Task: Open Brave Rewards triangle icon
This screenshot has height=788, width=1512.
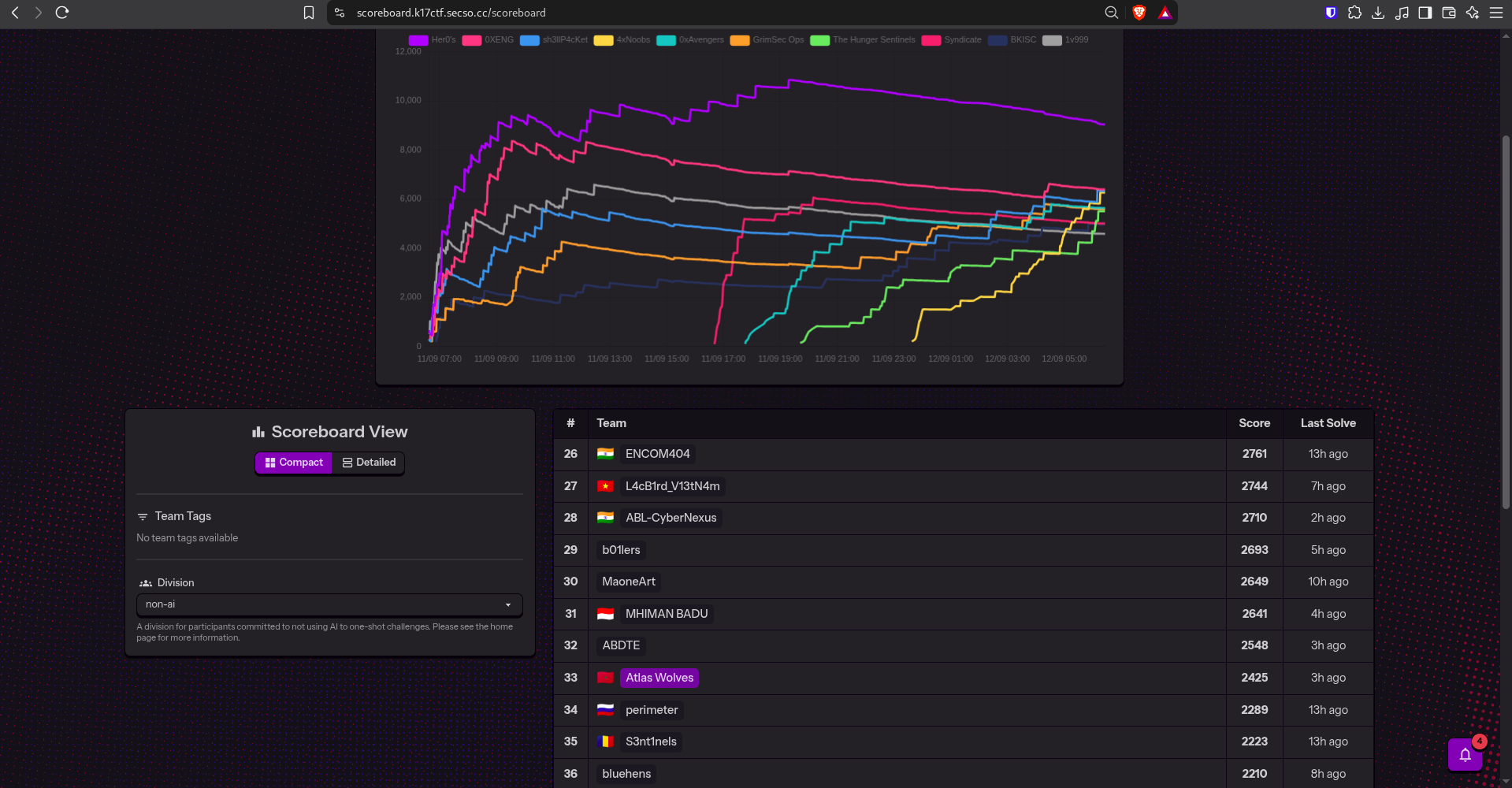Action: tap(1165, 13)
